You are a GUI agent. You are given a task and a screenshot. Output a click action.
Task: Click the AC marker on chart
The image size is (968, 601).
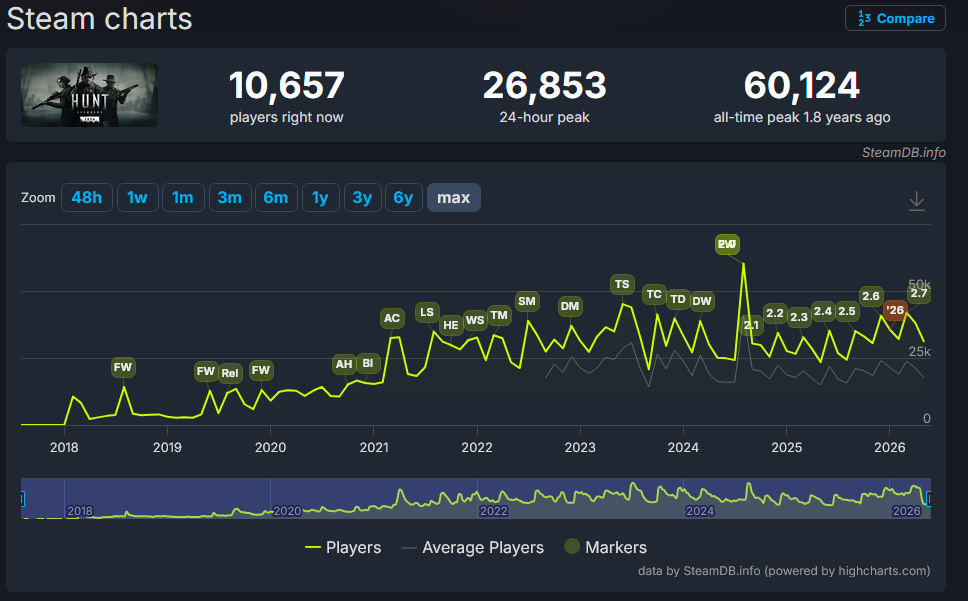coord(392,318)
